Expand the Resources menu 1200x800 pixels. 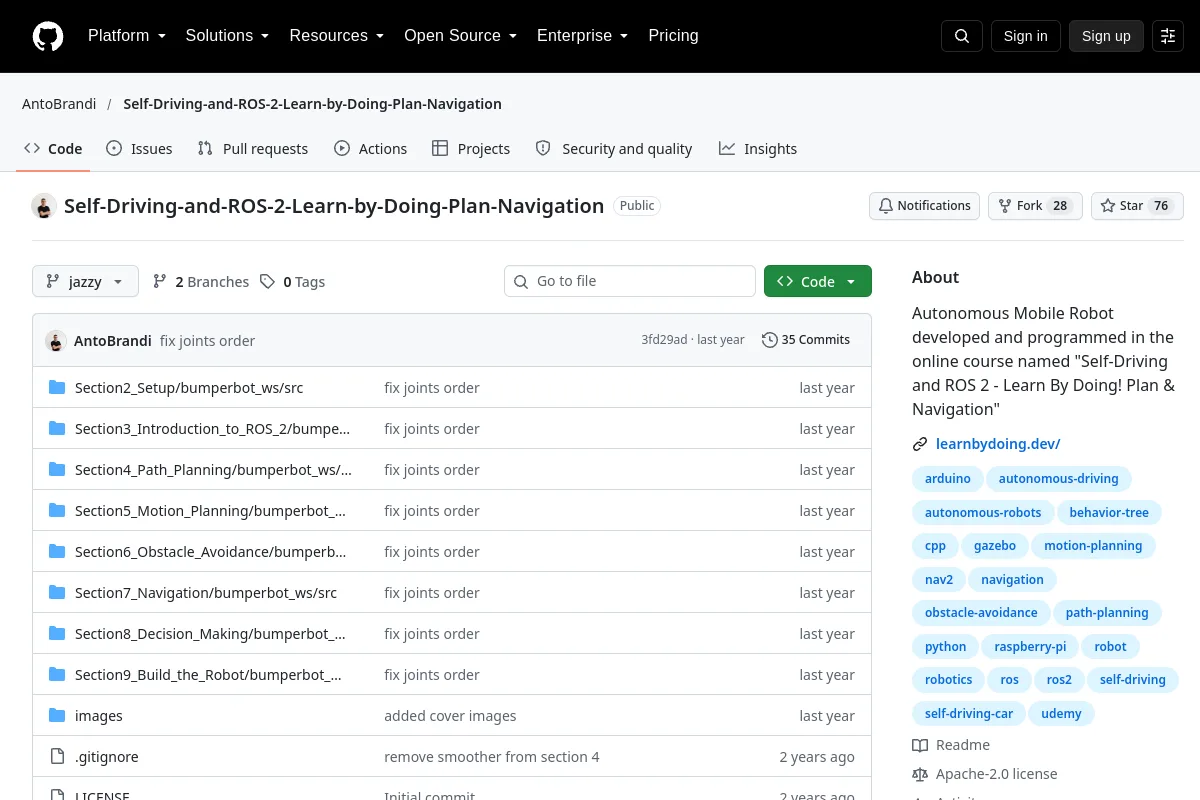tap(336, 36)
